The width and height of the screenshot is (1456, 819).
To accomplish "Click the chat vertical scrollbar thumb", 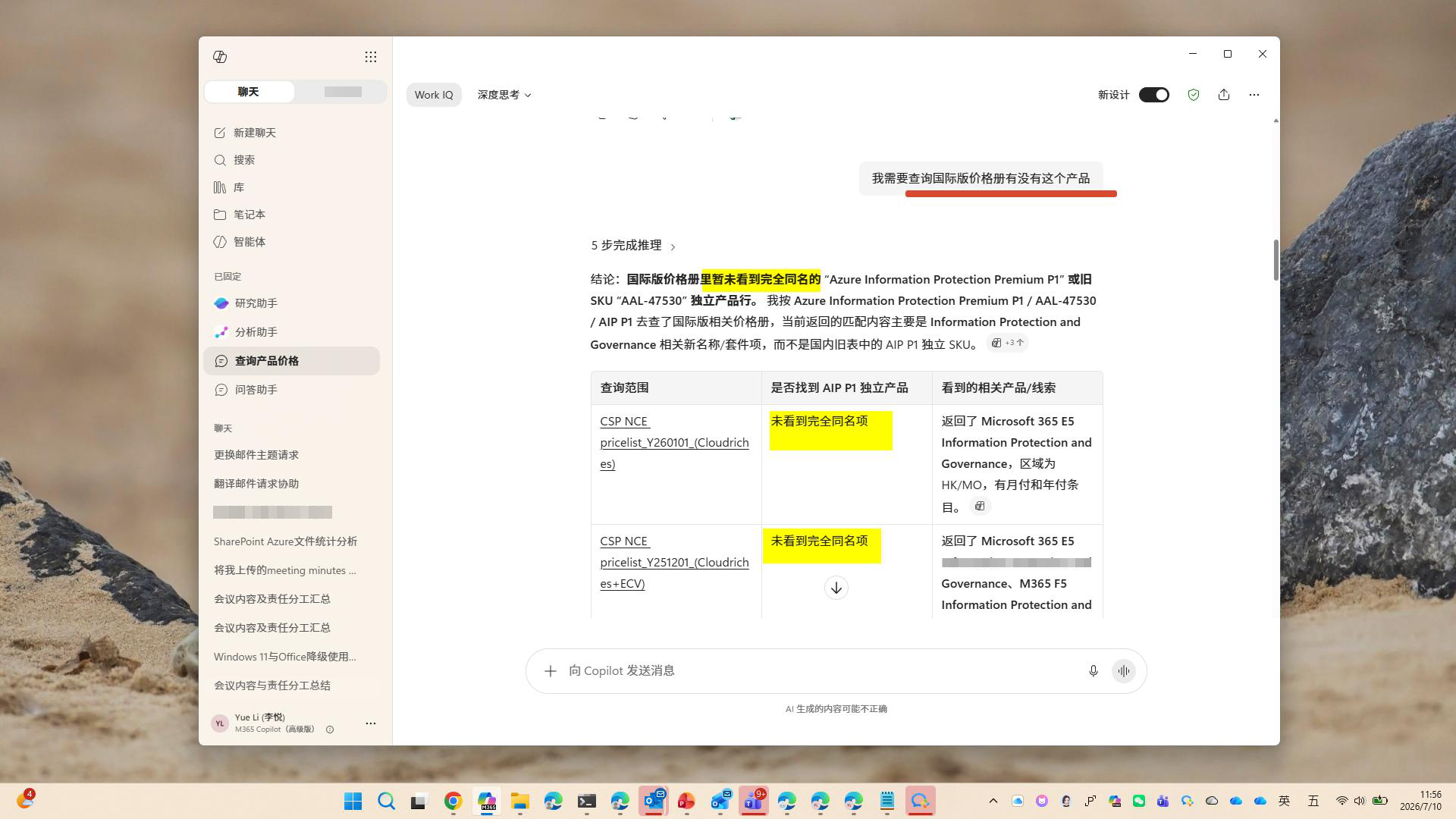I will pyautogui.click(x=1276, y=260).
